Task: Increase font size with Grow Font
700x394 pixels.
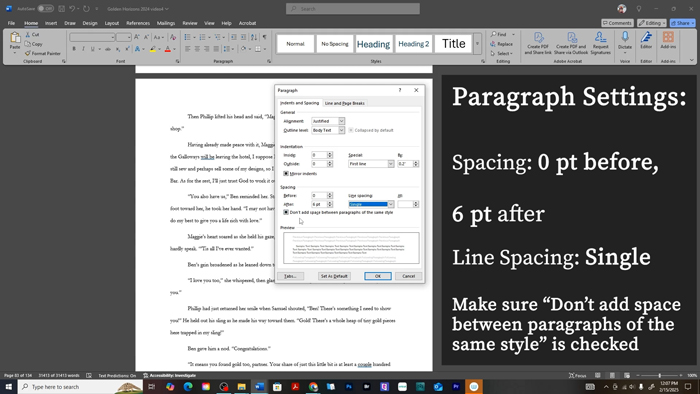Action: click(137, 37)
